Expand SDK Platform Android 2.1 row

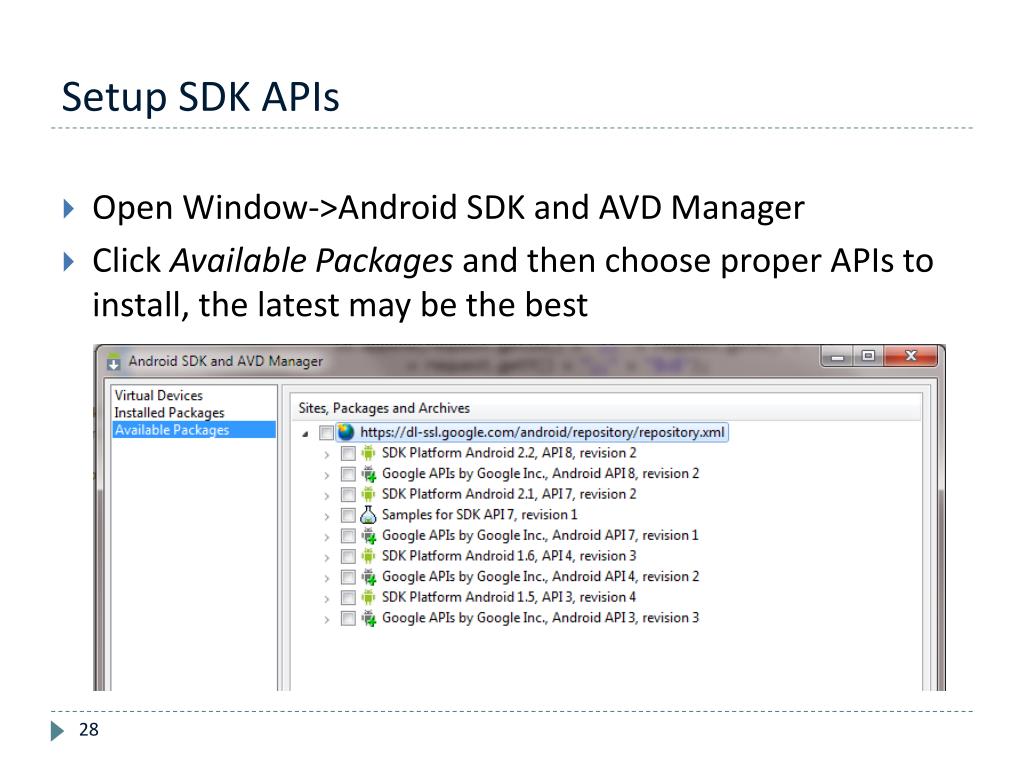point(327,496)
